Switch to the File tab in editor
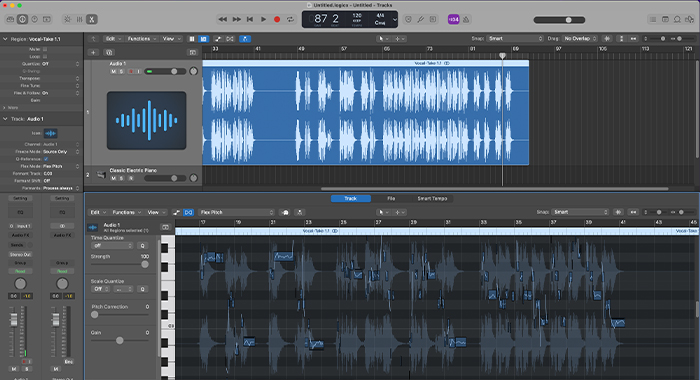Image resolution: width=700 pixels, height=380 pixels. click(x=391, y=198)
